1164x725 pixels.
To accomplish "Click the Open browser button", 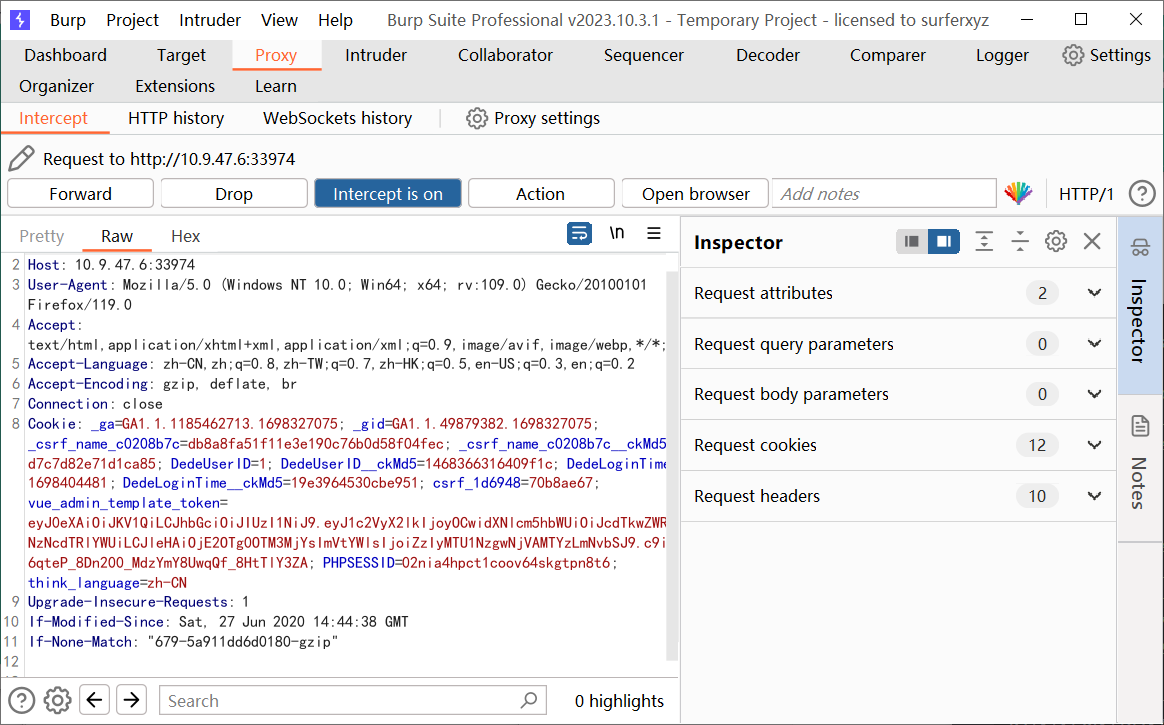I will 696,194.
